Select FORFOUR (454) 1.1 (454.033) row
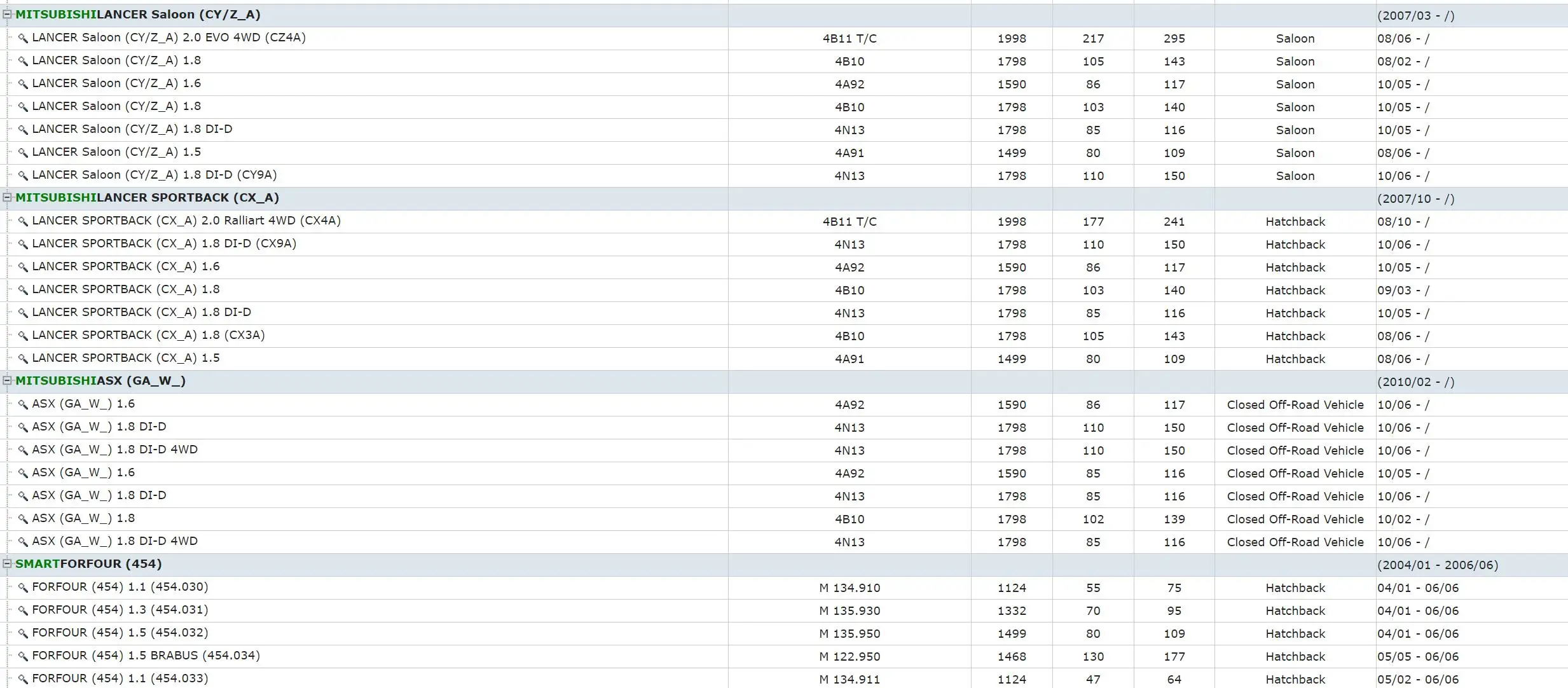Screen dimensions: 1568x688 784,678
